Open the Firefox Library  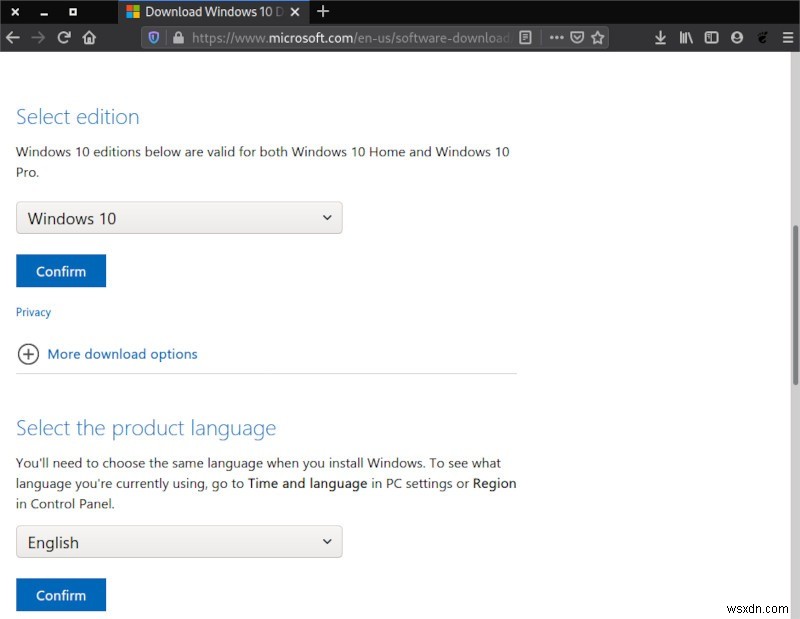pos(686,37)
